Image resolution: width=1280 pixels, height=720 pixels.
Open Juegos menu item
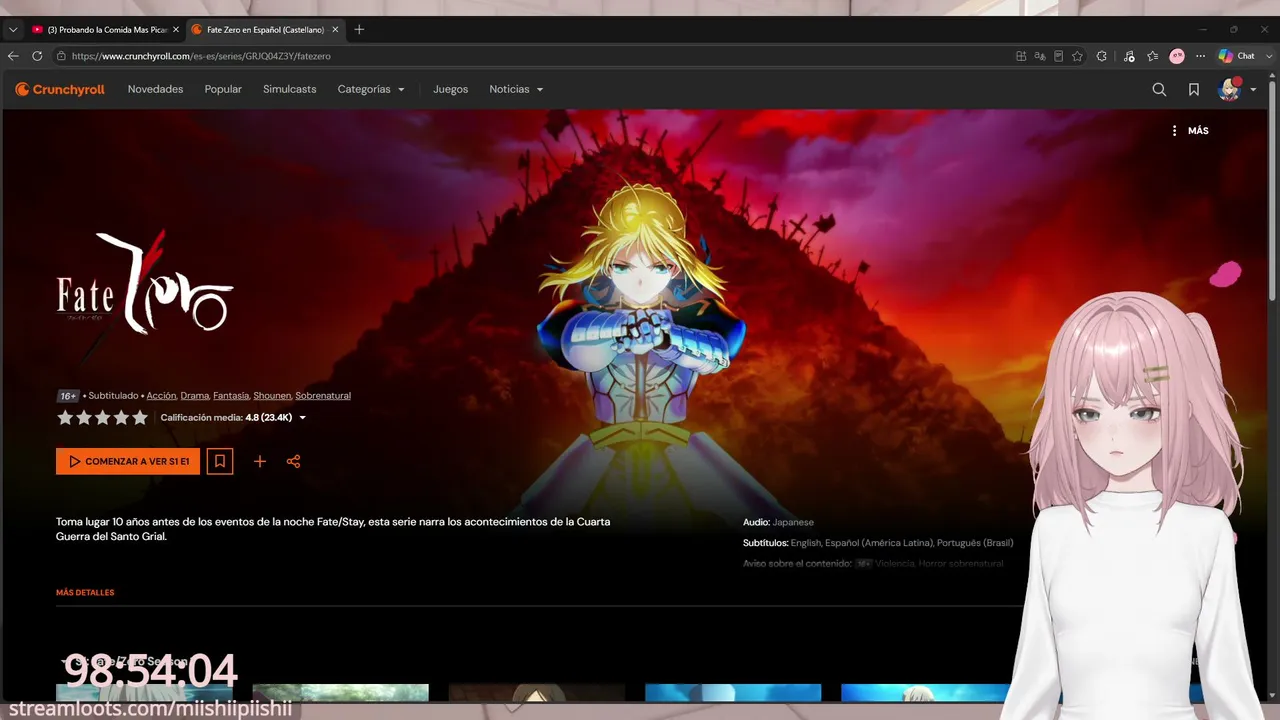click(450, 89)
